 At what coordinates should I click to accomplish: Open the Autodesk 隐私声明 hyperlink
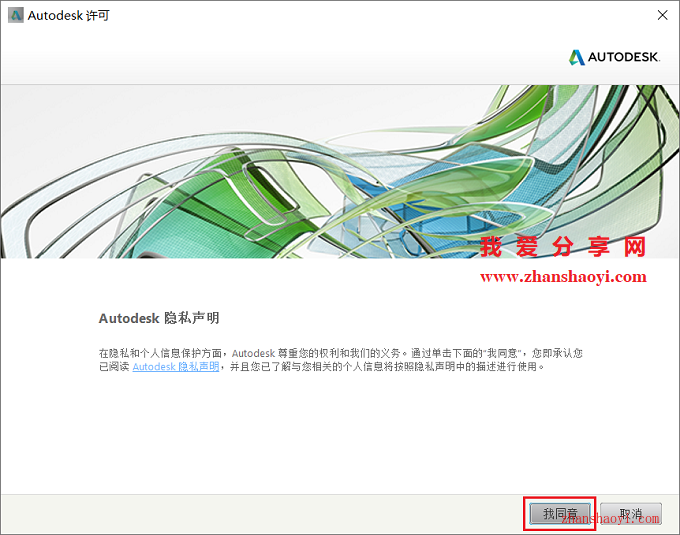pyautogui.click(x=176, y=367)
